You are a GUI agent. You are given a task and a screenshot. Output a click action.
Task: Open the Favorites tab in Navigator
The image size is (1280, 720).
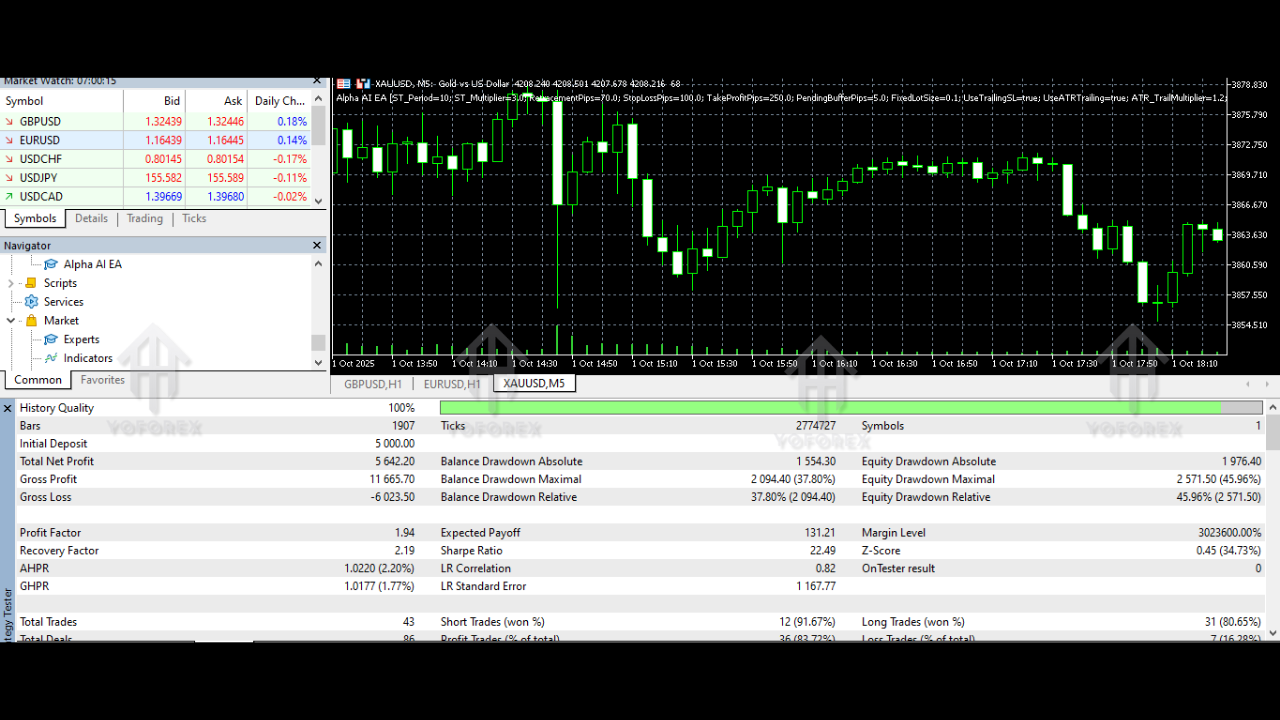click(102, 380)
